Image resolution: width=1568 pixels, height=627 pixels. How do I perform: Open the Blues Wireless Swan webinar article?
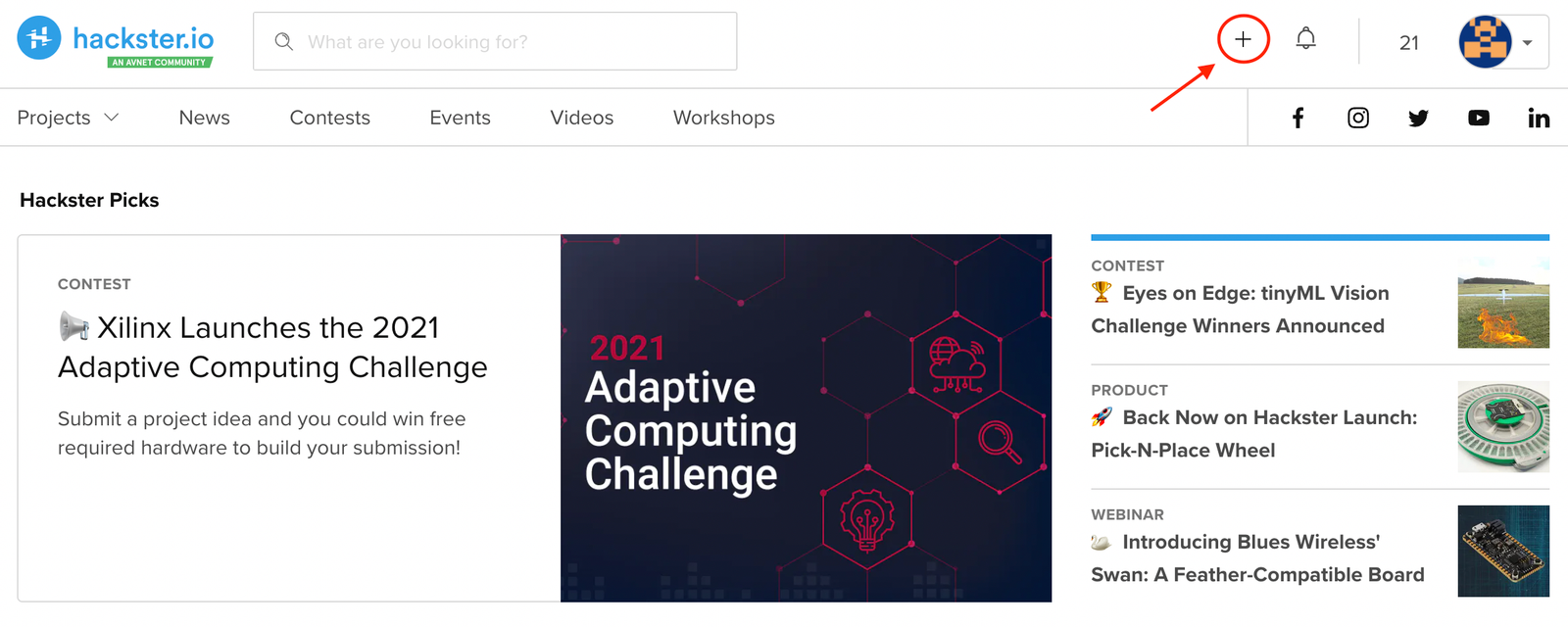point(1257,558)
